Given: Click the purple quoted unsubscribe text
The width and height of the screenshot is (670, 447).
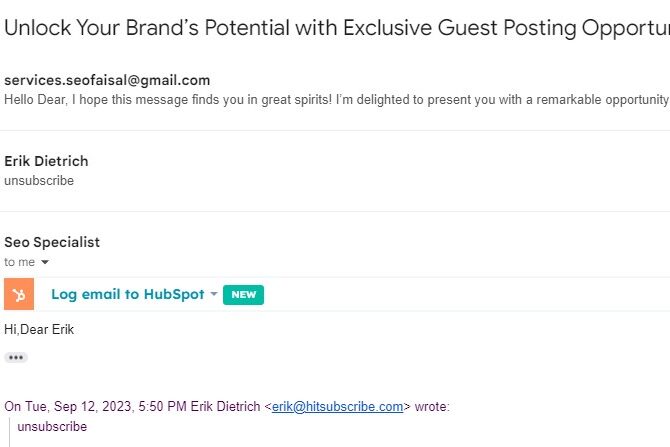Looking at the screenshot, I should 52,427.
